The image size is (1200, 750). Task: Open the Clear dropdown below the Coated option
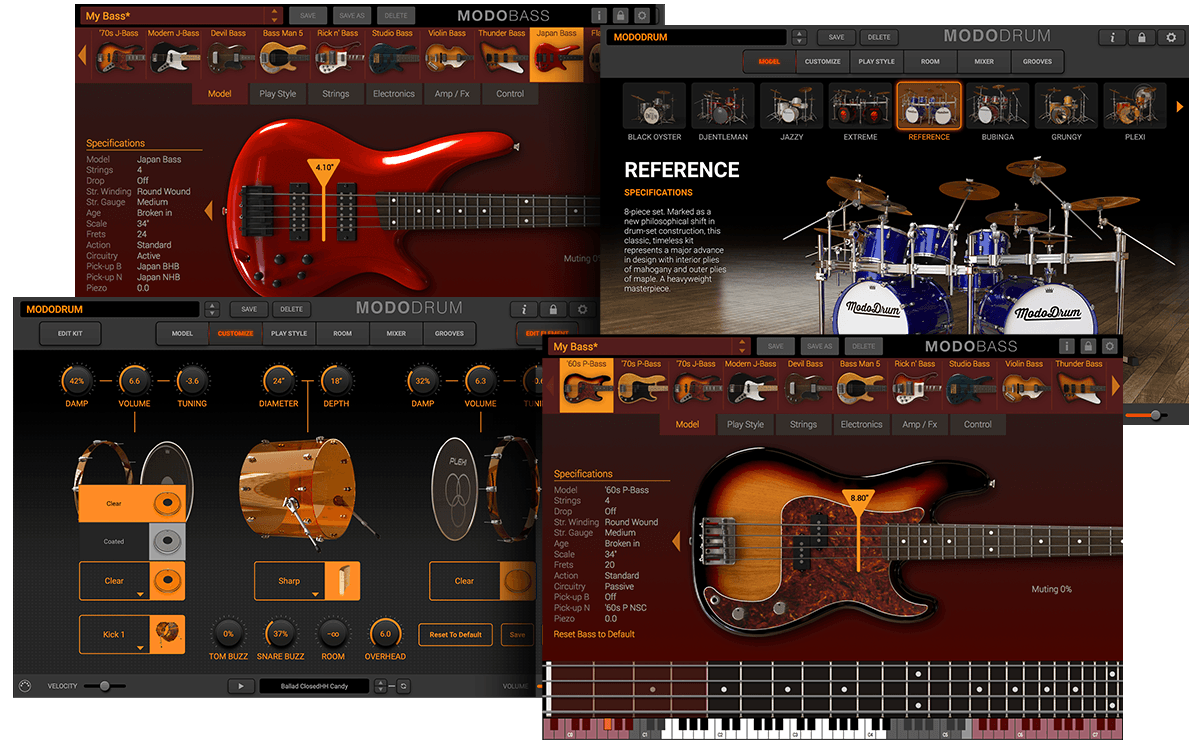(x=132, y=581)
